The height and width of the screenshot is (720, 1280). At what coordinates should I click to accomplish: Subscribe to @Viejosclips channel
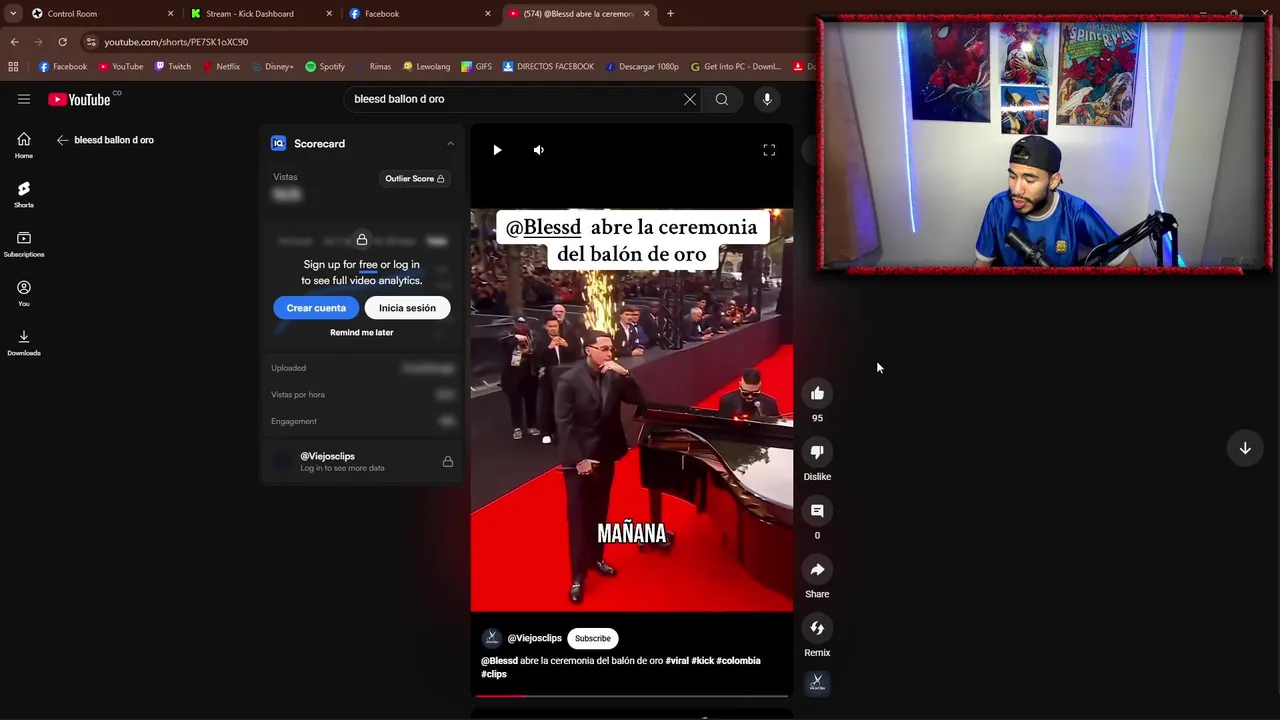click(x=593, y=638)
